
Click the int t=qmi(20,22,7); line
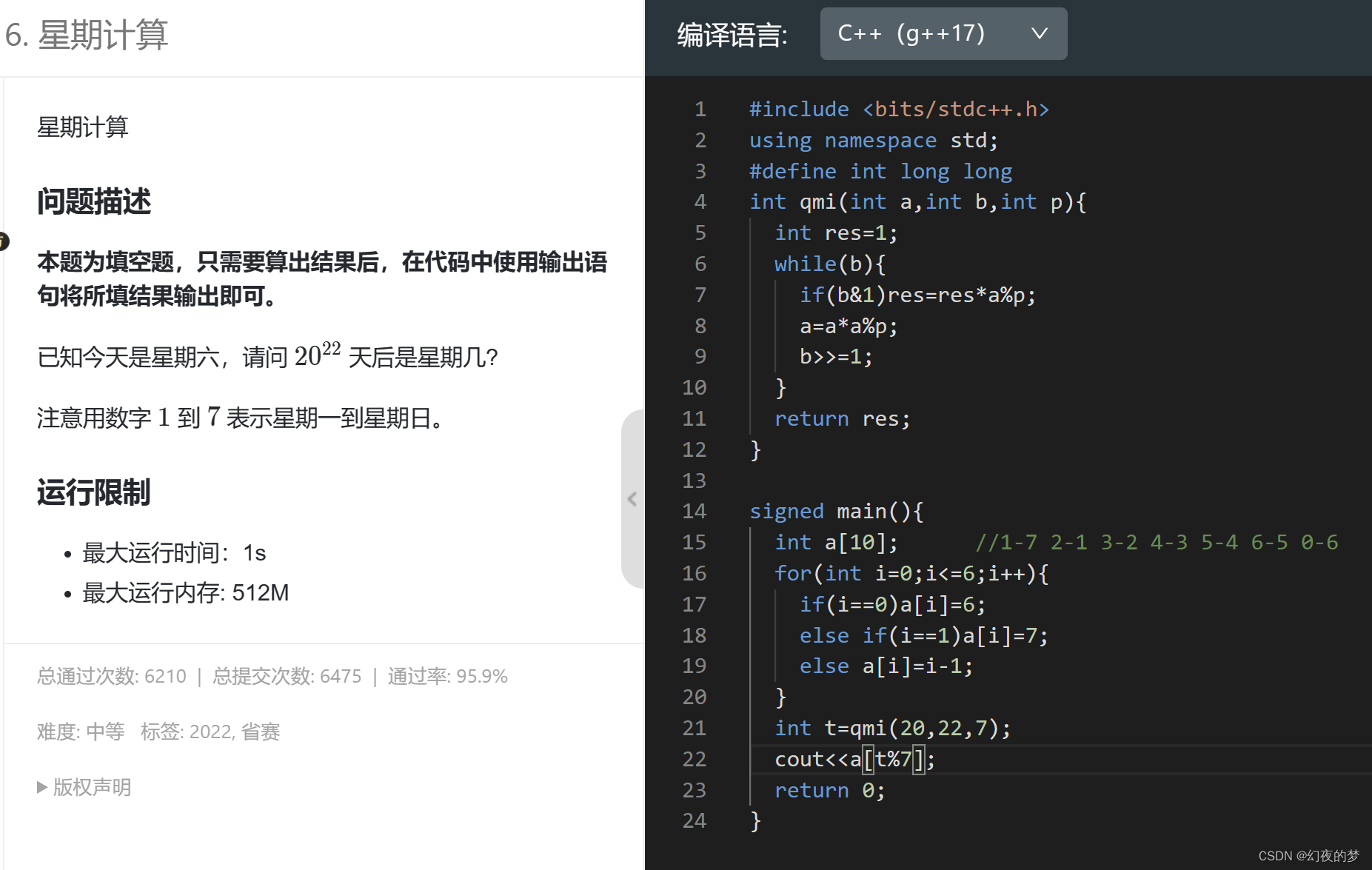[892, 729]
